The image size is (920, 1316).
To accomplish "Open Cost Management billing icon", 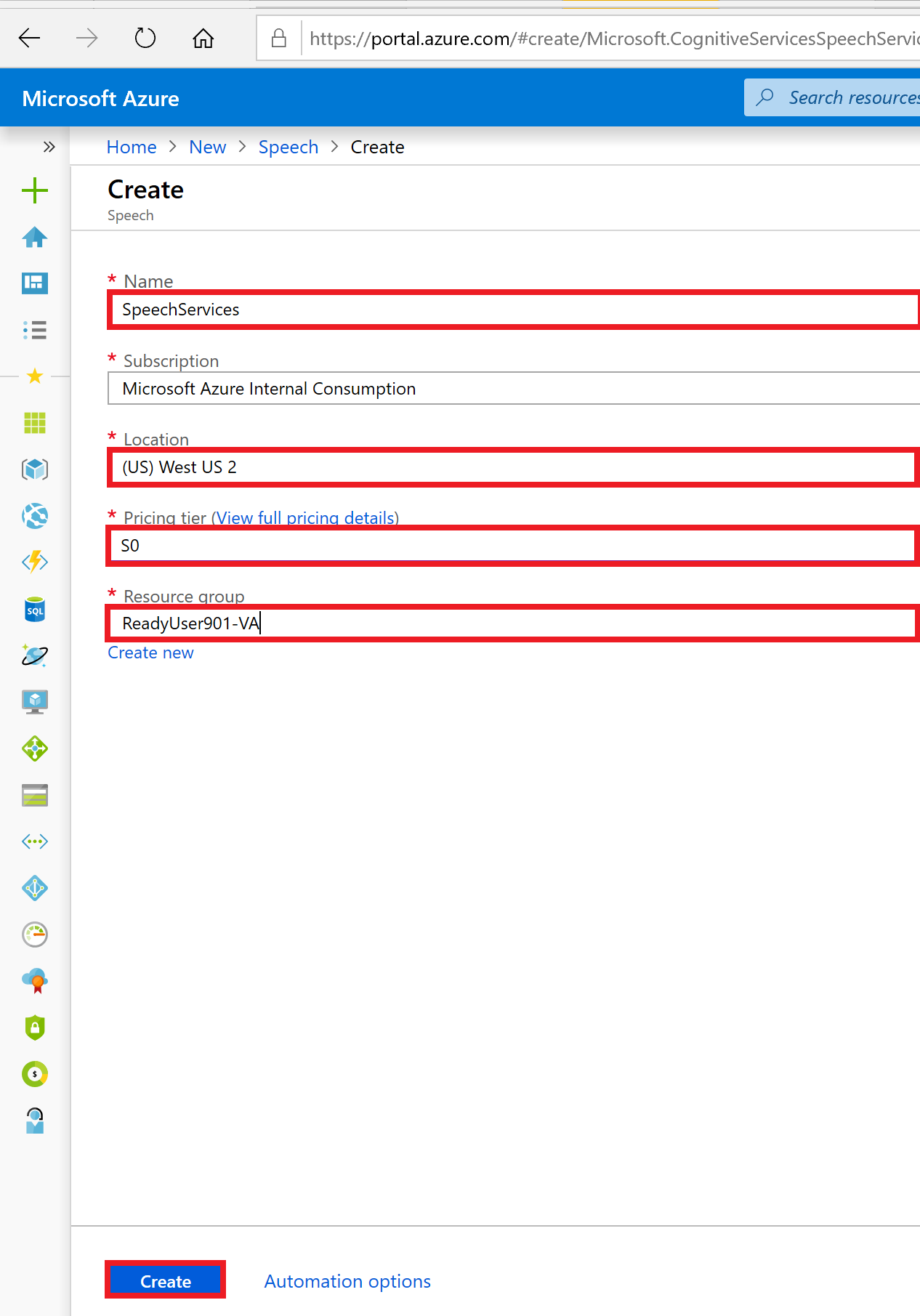I will 35,1074.
